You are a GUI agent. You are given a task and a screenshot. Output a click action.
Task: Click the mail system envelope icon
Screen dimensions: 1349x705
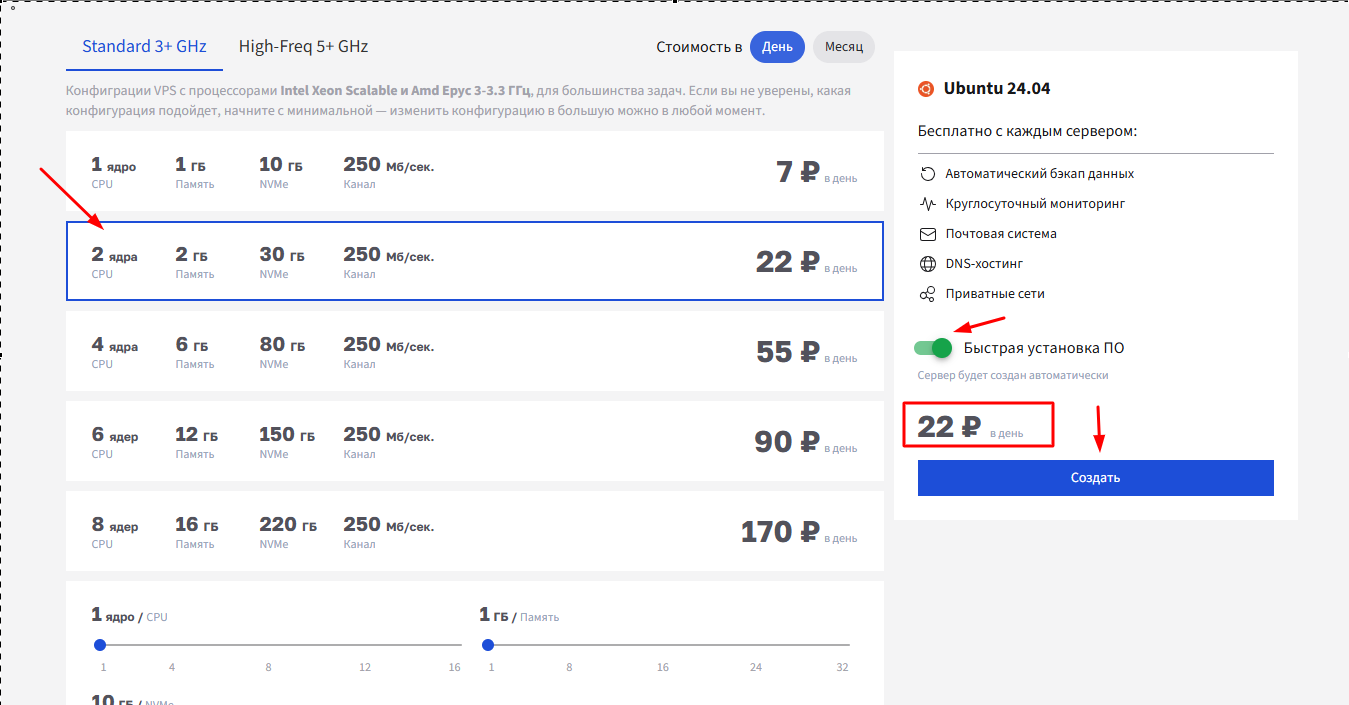click(927, 234)
